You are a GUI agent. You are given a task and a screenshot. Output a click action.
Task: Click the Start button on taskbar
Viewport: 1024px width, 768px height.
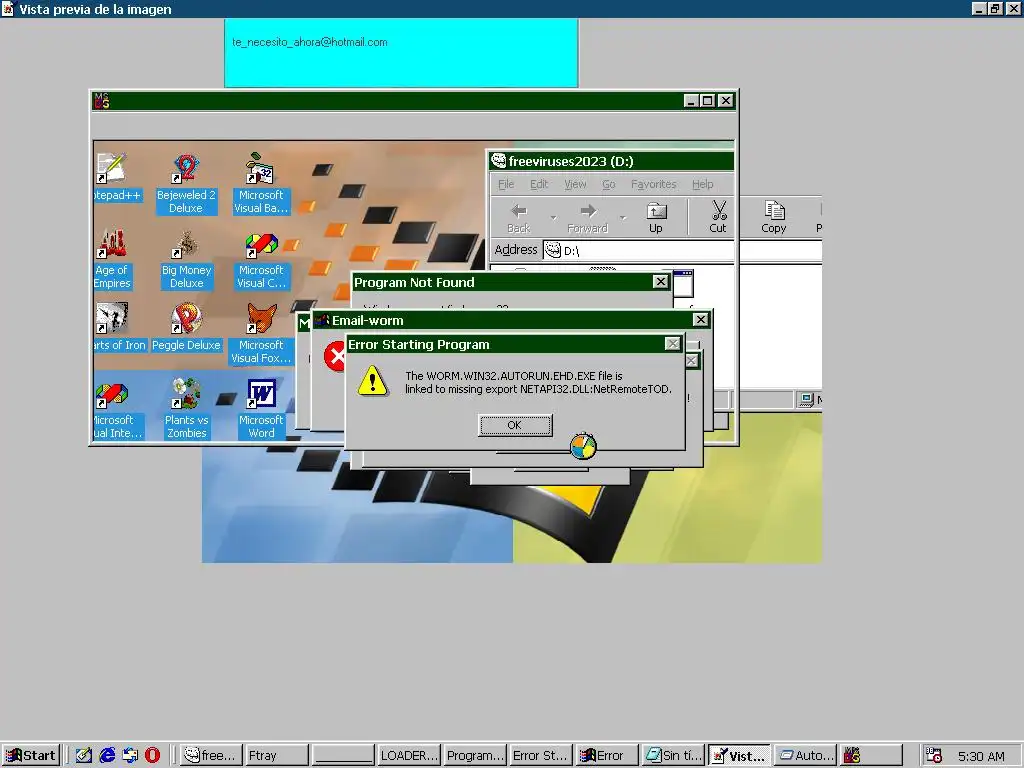(31, 756)
